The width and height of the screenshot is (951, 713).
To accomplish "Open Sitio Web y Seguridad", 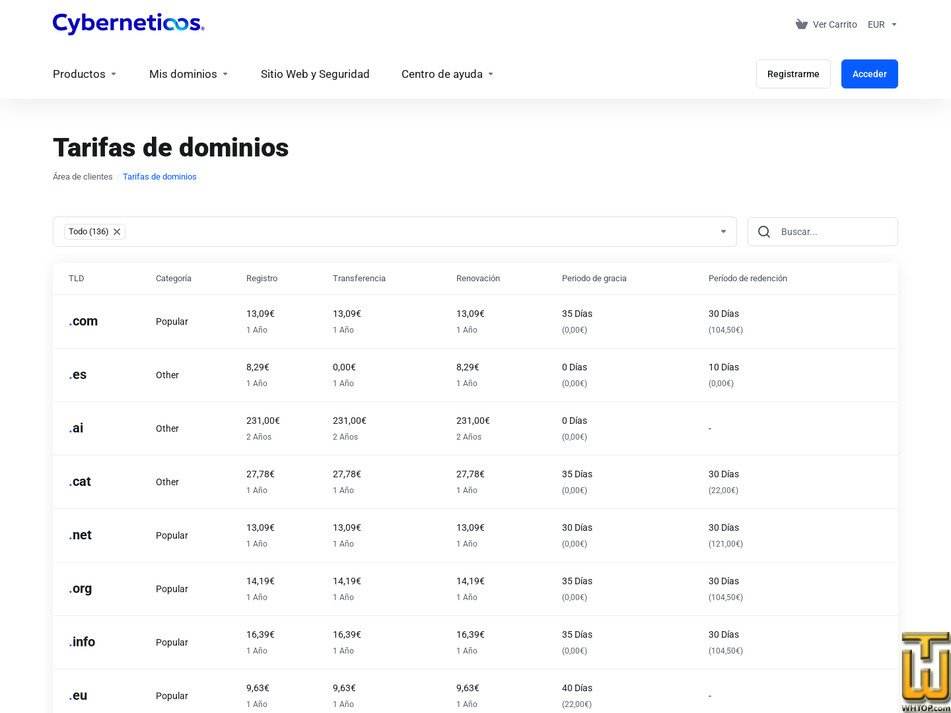I will (315, 74).
